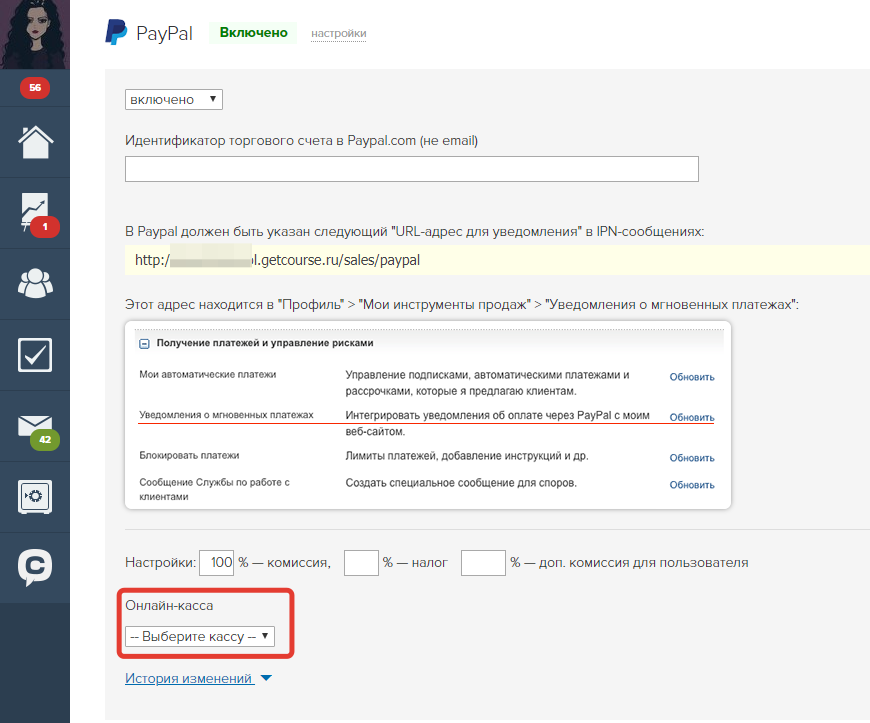870x723 pixels.
Task: Click the green Включено status label
Action: [253, 33]
